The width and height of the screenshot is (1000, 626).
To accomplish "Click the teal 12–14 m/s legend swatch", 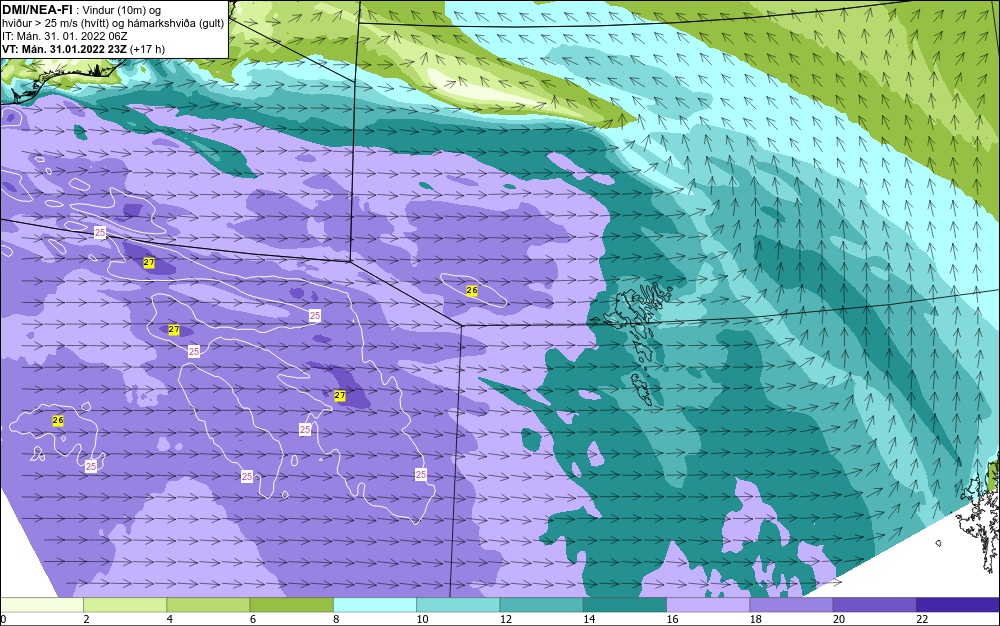I will (x=541, y=605).
